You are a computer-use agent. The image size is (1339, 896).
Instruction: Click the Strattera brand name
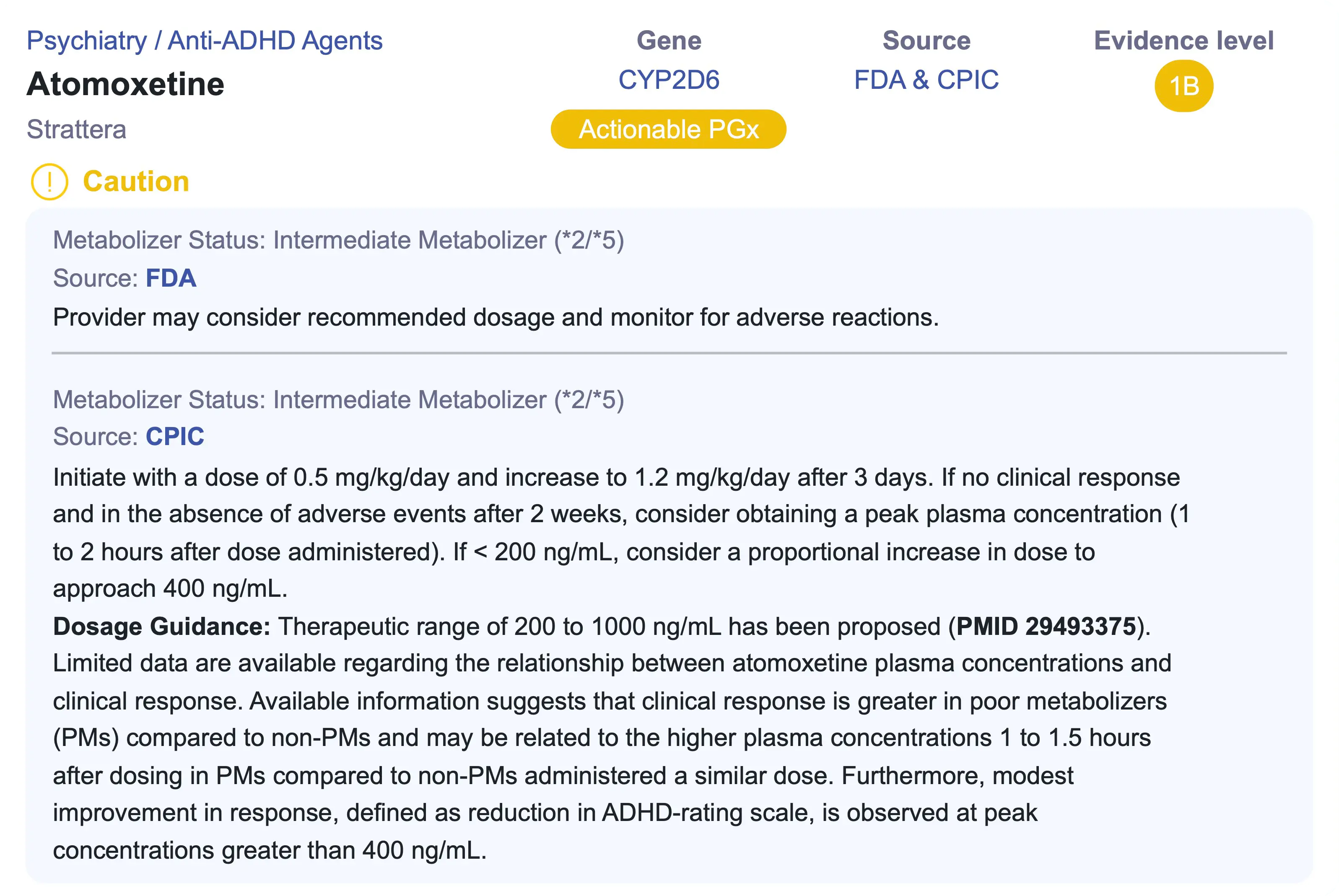coord(77,129)
